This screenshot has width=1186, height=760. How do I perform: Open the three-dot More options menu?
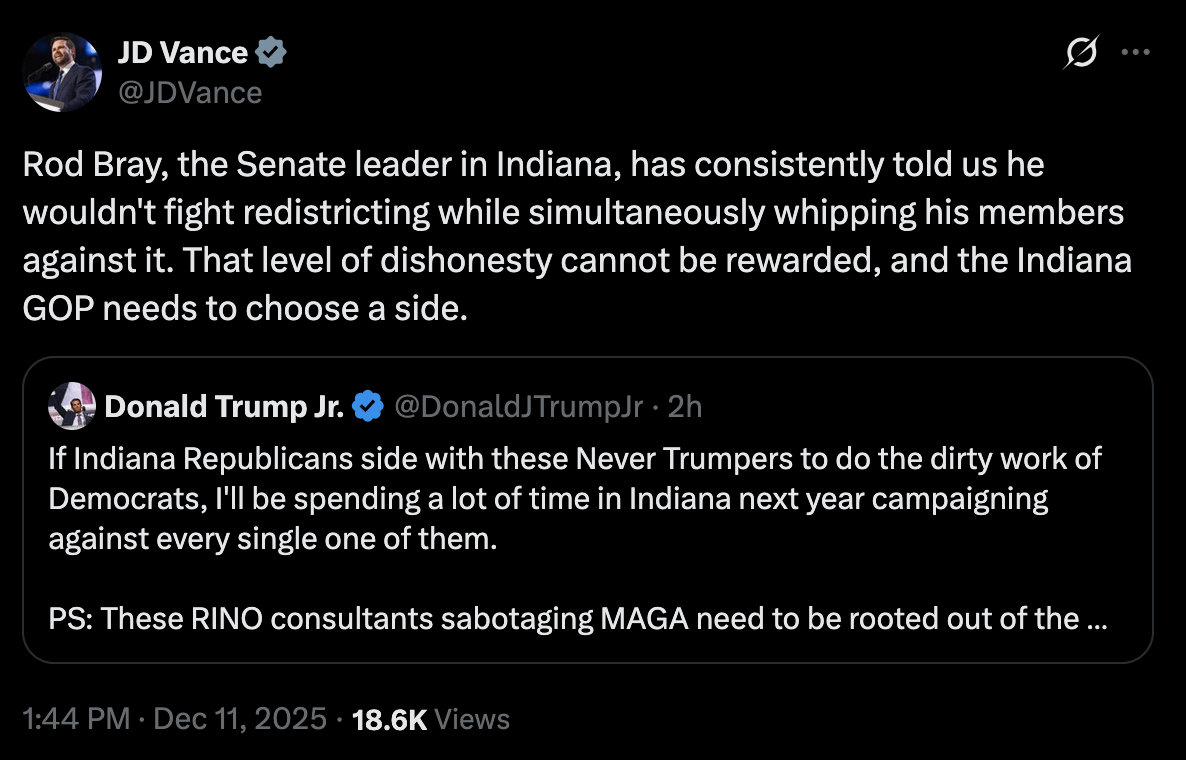pyautogui.click(x=1136, y=52)
